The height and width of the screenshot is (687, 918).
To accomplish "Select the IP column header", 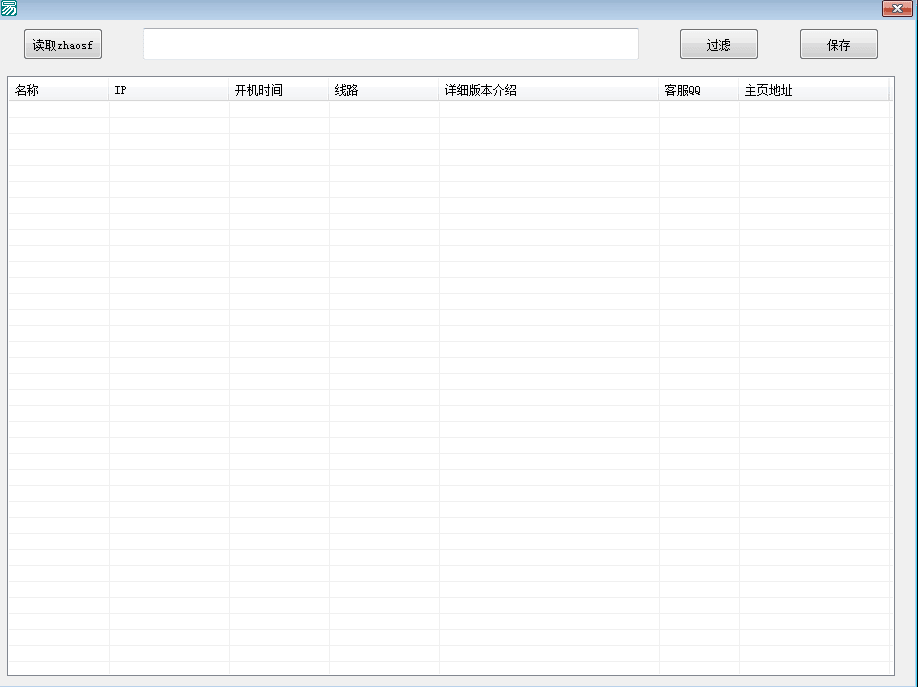I will (x=168, y=91).
